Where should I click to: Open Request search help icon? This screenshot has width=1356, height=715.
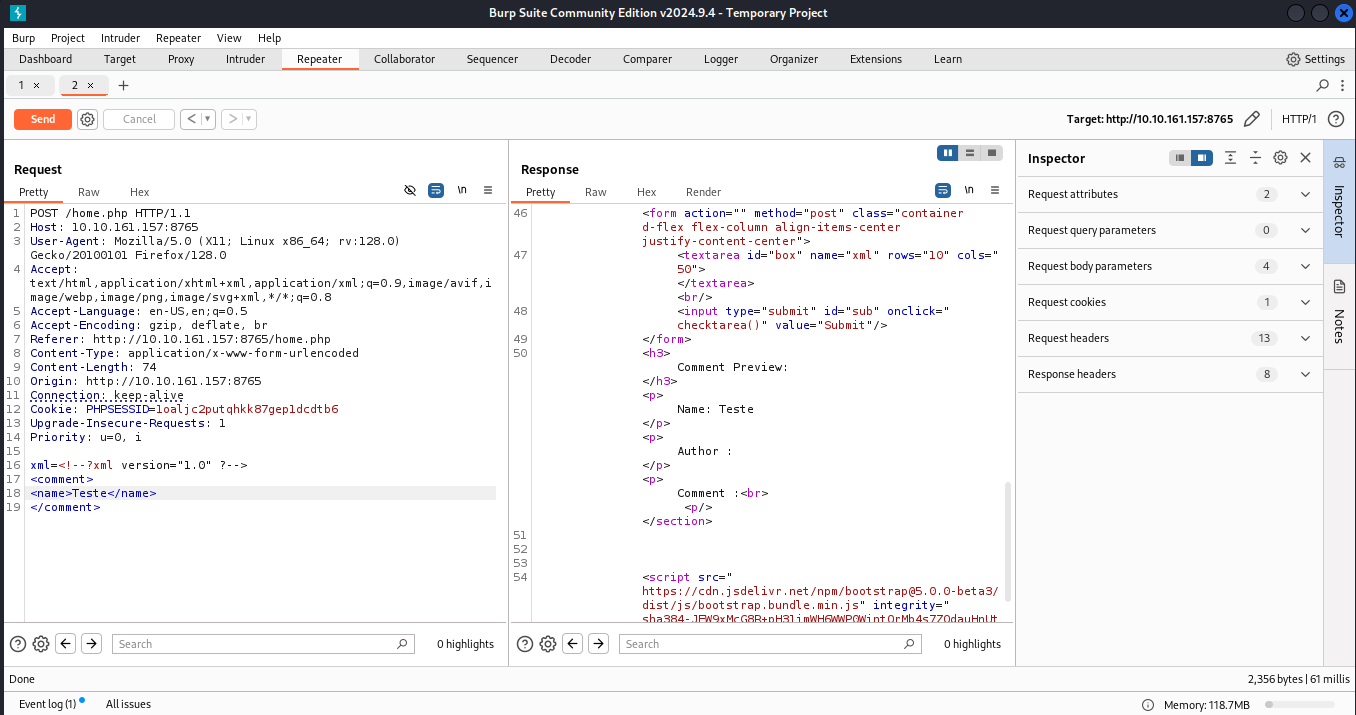click(x=17, y=644)
